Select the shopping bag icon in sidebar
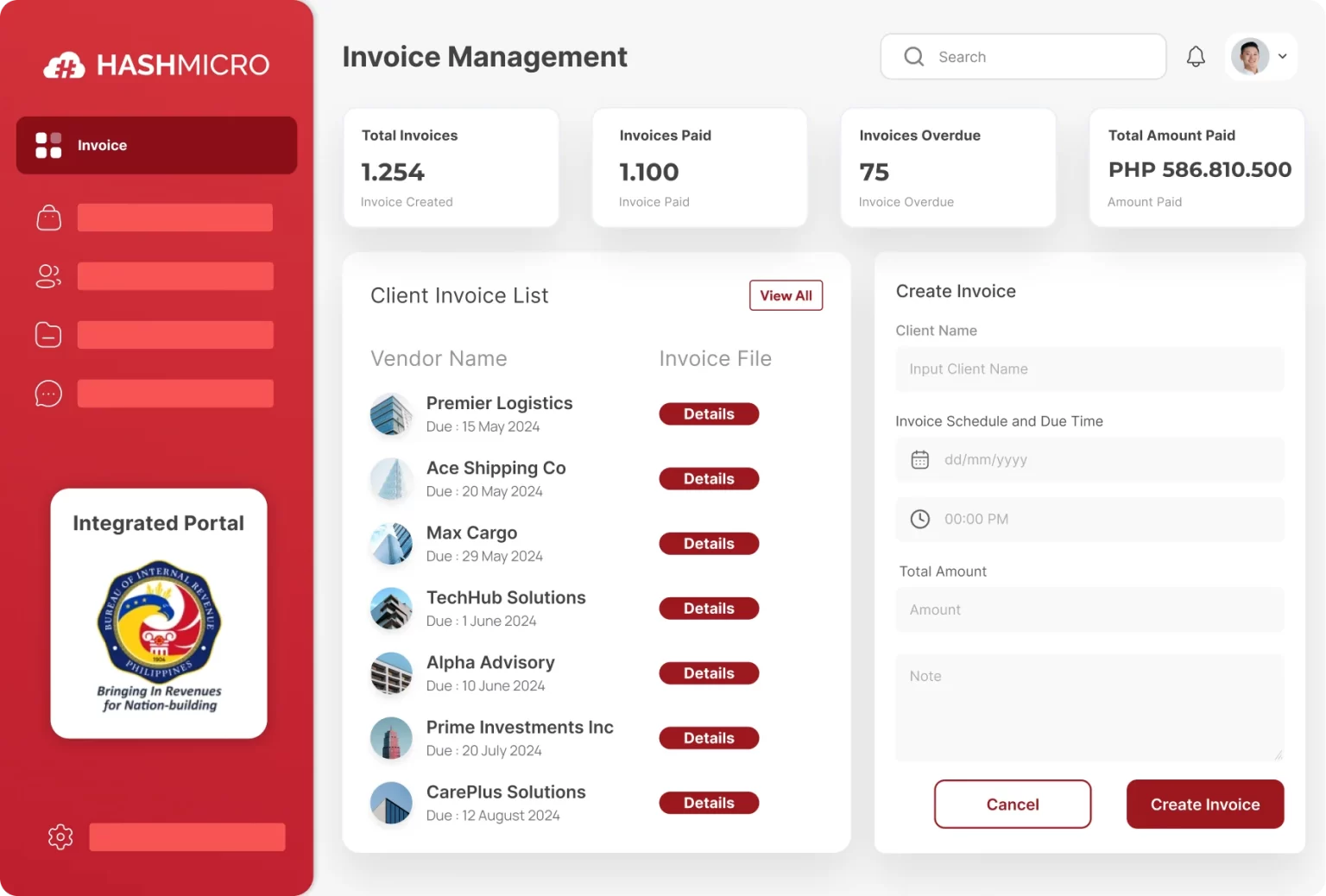The width and height of the screenshot is (1326, 896). 48,218
